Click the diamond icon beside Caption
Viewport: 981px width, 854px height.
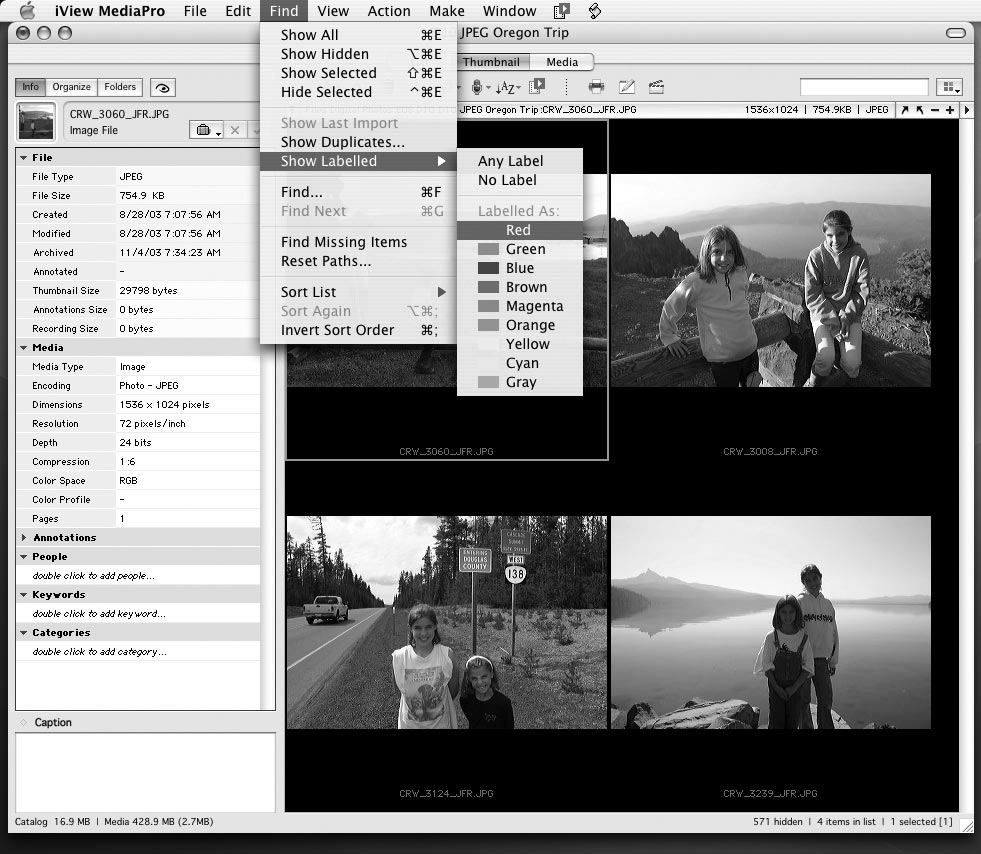(23, 723)
